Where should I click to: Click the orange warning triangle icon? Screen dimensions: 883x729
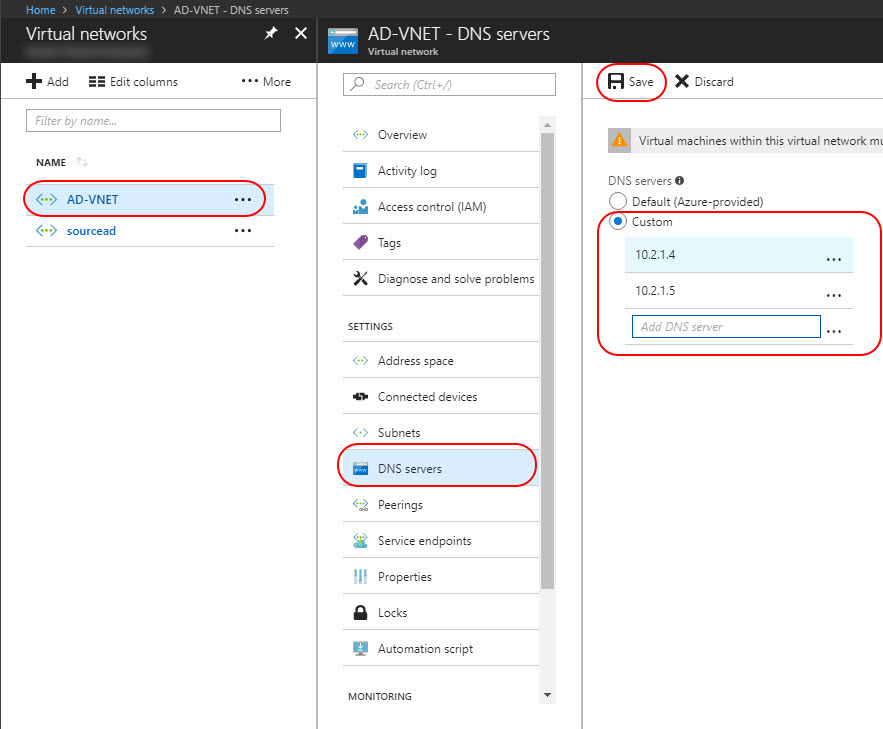pos(619,140)
